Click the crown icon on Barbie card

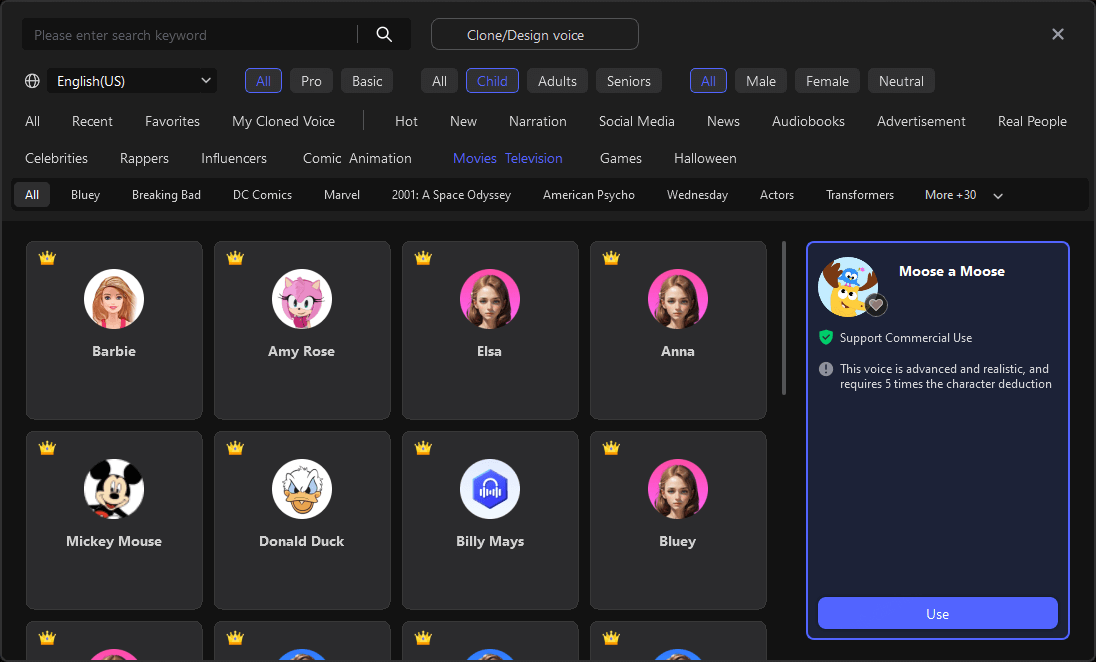point(47,258)
